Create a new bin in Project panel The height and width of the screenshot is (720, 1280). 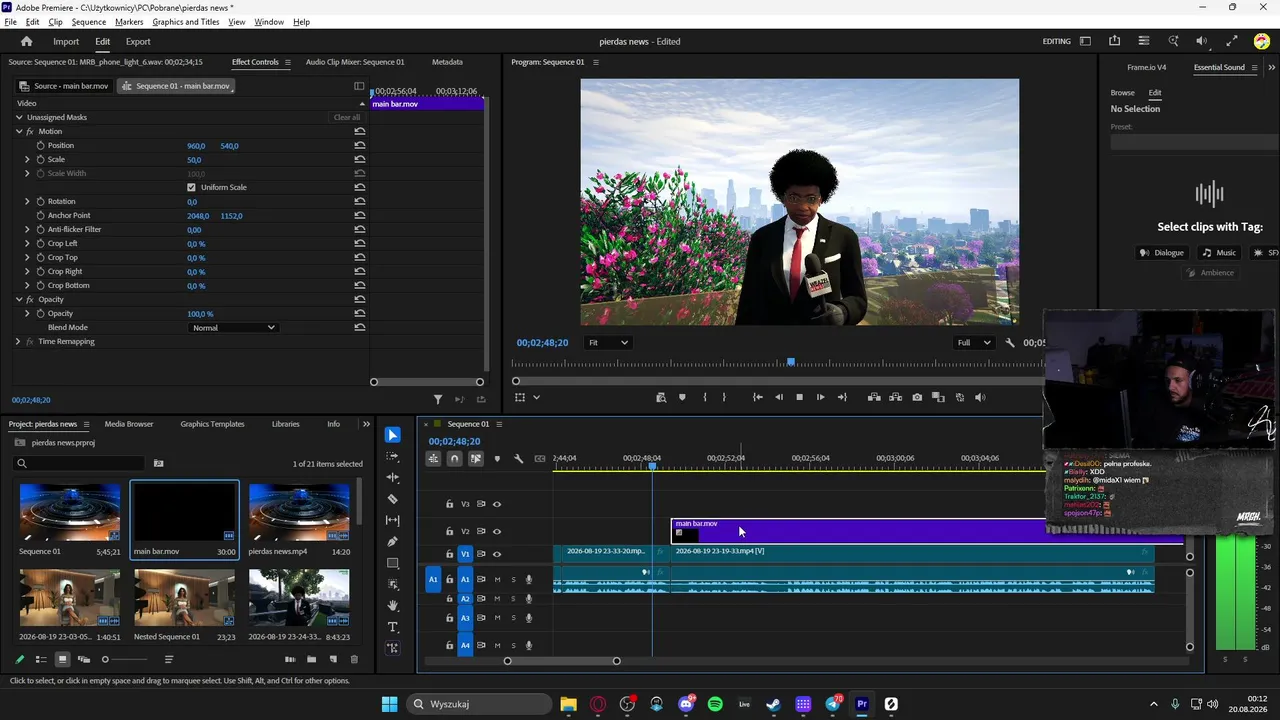pos(311,660)
